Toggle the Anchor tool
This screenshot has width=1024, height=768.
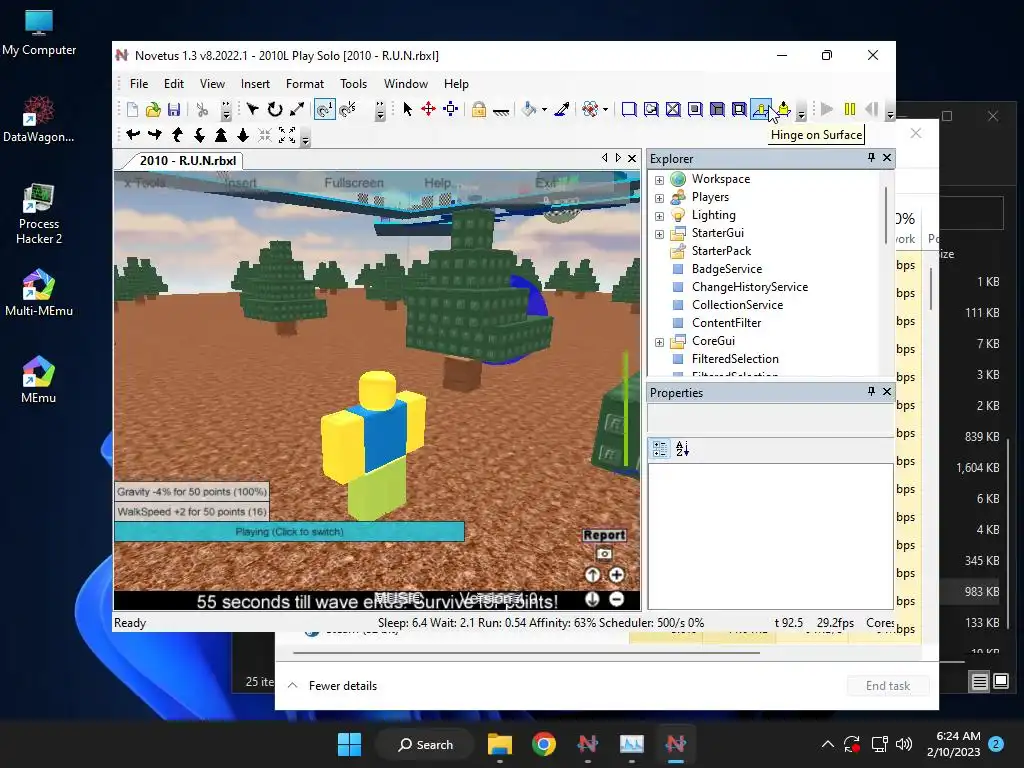[x=501, y=110]
